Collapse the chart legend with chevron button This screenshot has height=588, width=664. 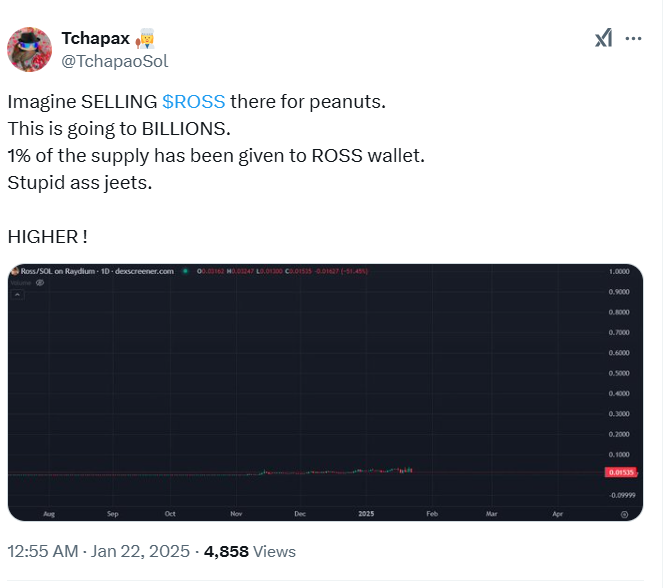coord(17,295)
